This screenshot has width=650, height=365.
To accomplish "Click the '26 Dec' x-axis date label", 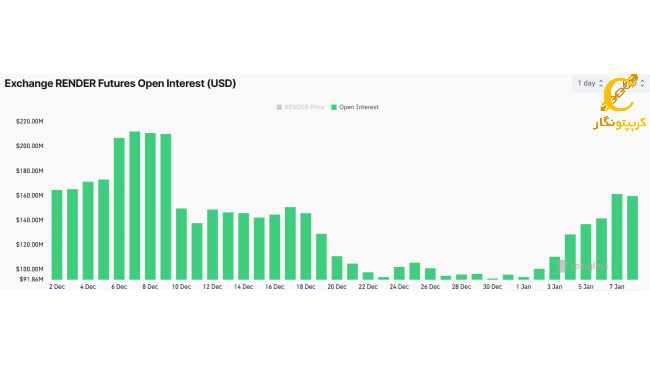I will click(430, 287).
